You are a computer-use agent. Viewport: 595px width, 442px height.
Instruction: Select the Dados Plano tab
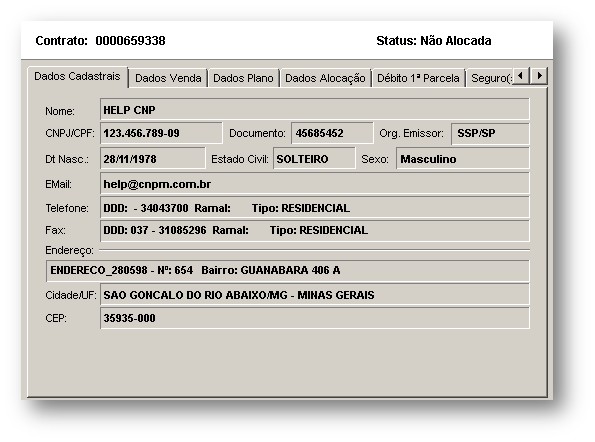(x=243, y=78)
